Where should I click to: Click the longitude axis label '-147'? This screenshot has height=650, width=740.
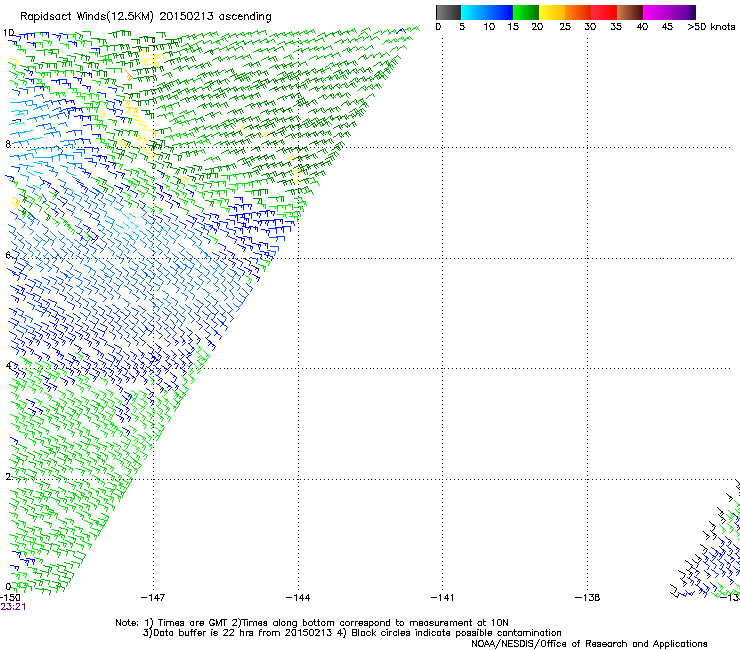pyautogui.click(x=153, y=598)
